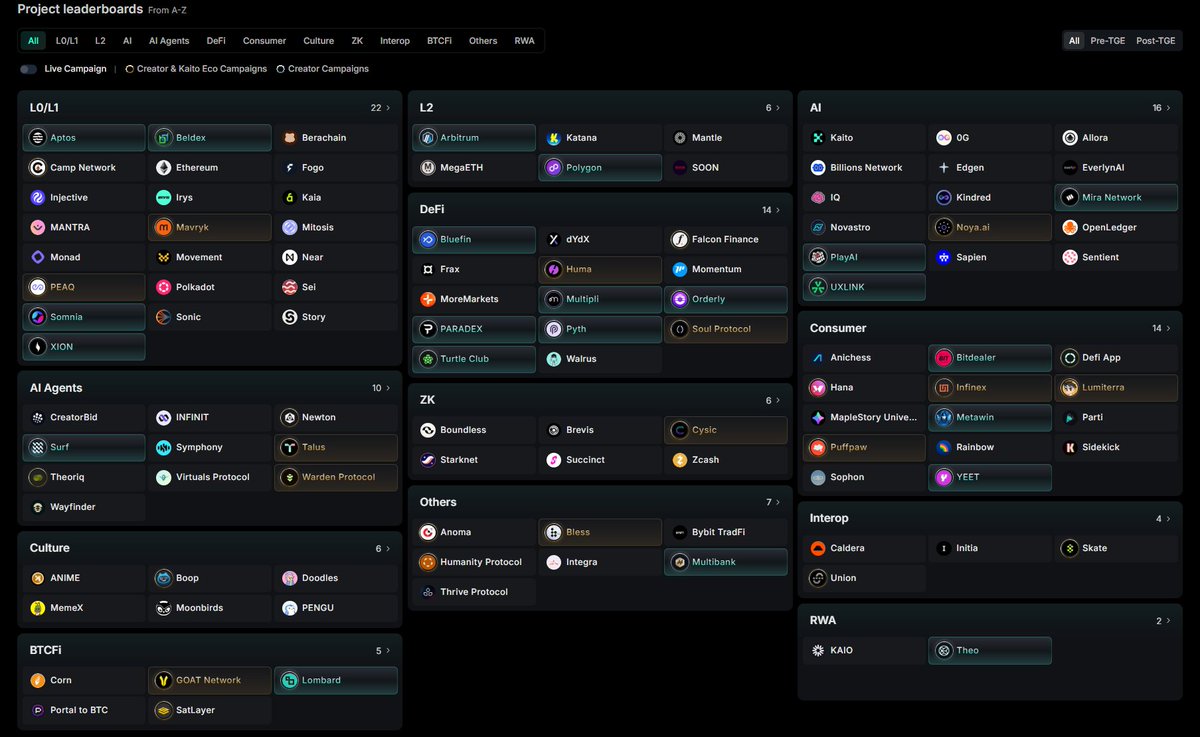Viewport: 1200px width, 737px height.
Task: Open the GOAT Network leaderboard
Action: click(x=210, y=680)
